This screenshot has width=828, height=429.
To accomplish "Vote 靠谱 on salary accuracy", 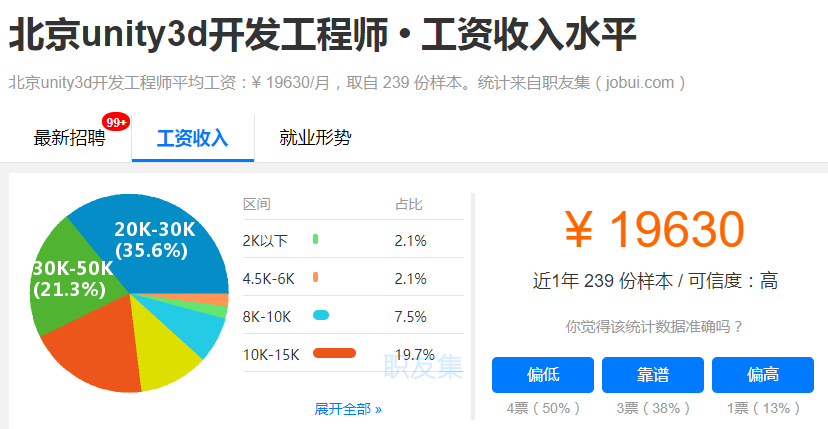I will pos(653,375).
